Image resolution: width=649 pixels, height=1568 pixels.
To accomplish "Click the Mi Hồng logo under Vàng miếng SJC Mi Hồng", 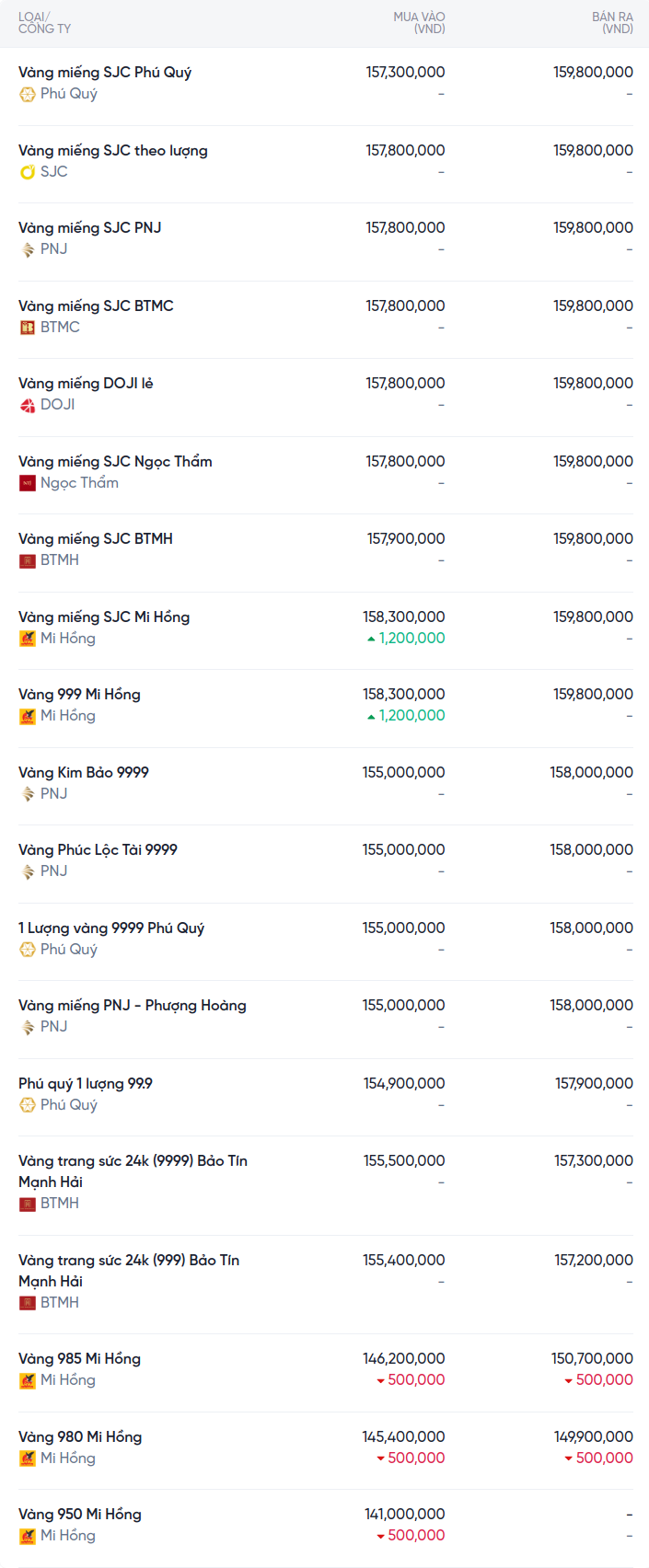I will click(28, 639).
